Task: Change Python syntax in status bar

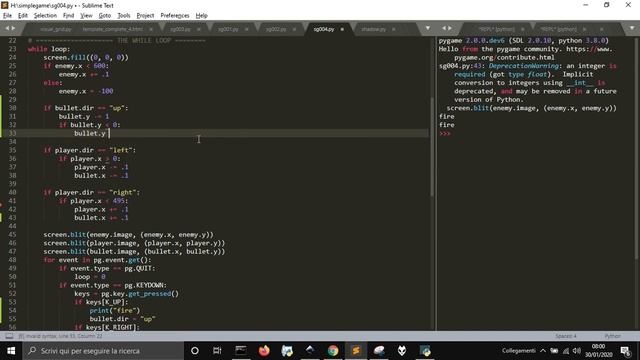Action: click(x=612, y=336)
